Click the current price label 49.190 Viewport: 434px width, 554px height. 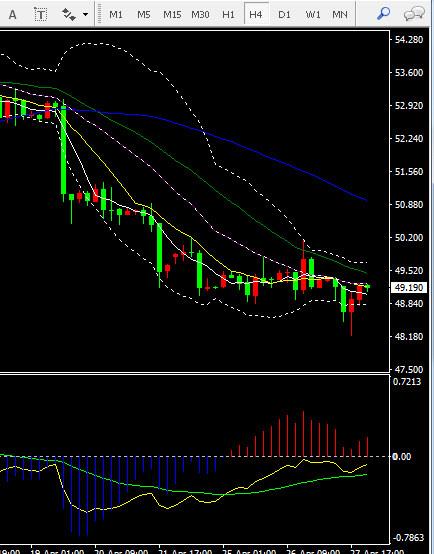[x=409, y=288]
